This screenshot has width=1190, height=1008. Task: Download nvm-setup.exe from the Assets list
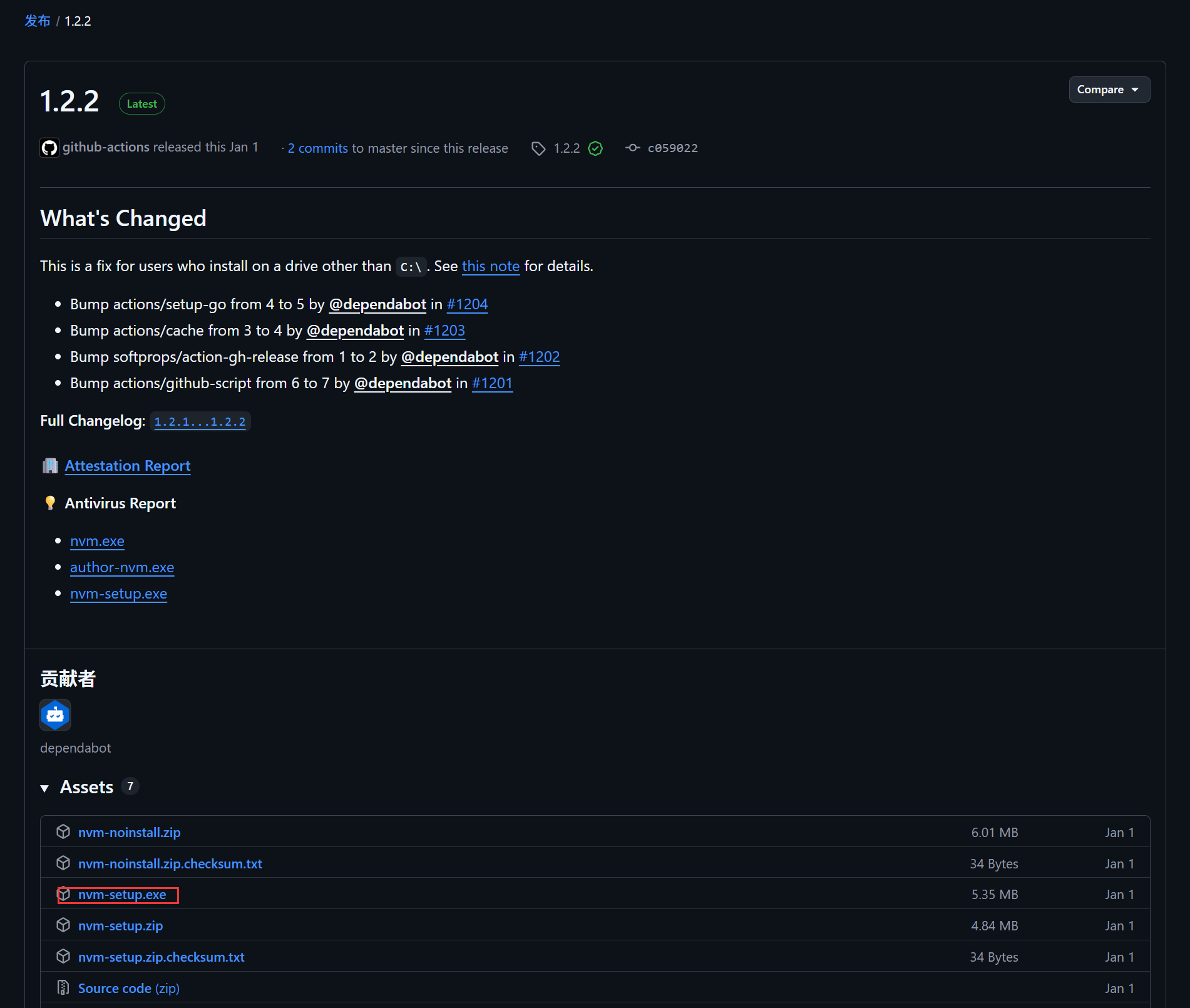point(122,895)
